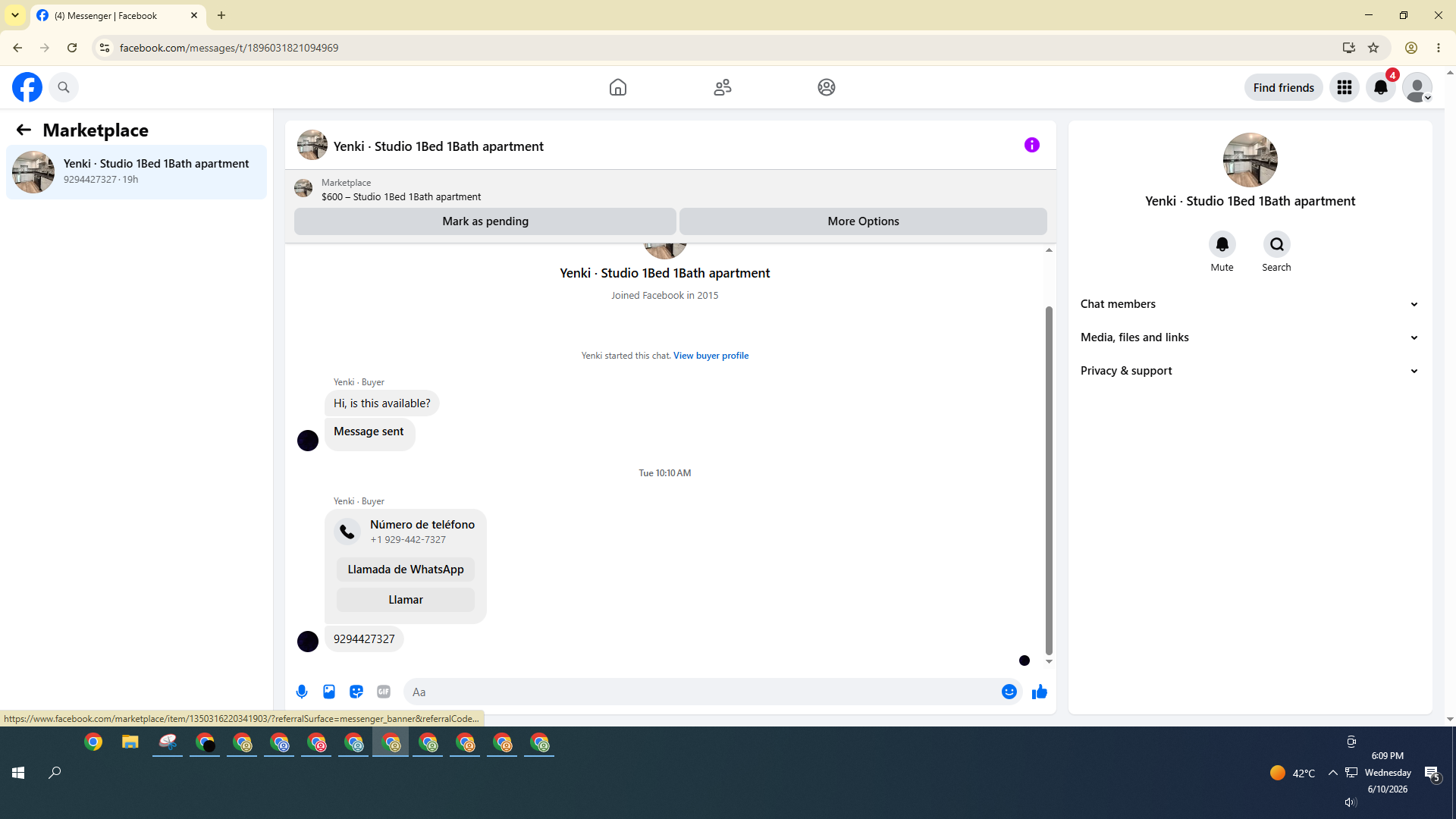The image size is (1456, 819).
Task: Go to the Home feed icon
Action: coord(618,87)
